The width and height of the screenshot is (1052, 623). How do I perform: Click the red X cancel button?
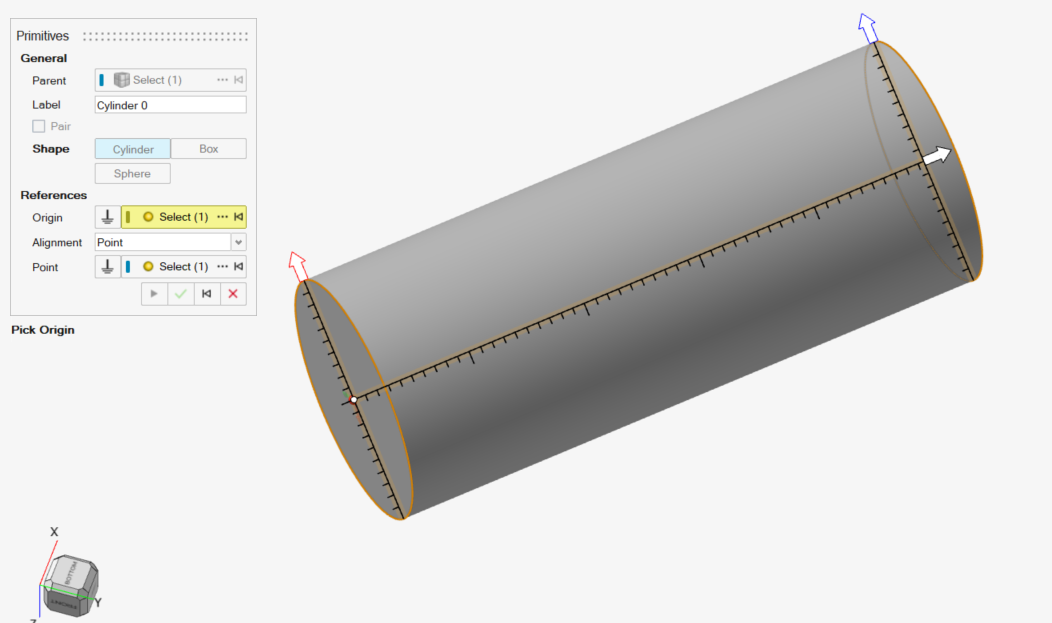coord(233,294)
